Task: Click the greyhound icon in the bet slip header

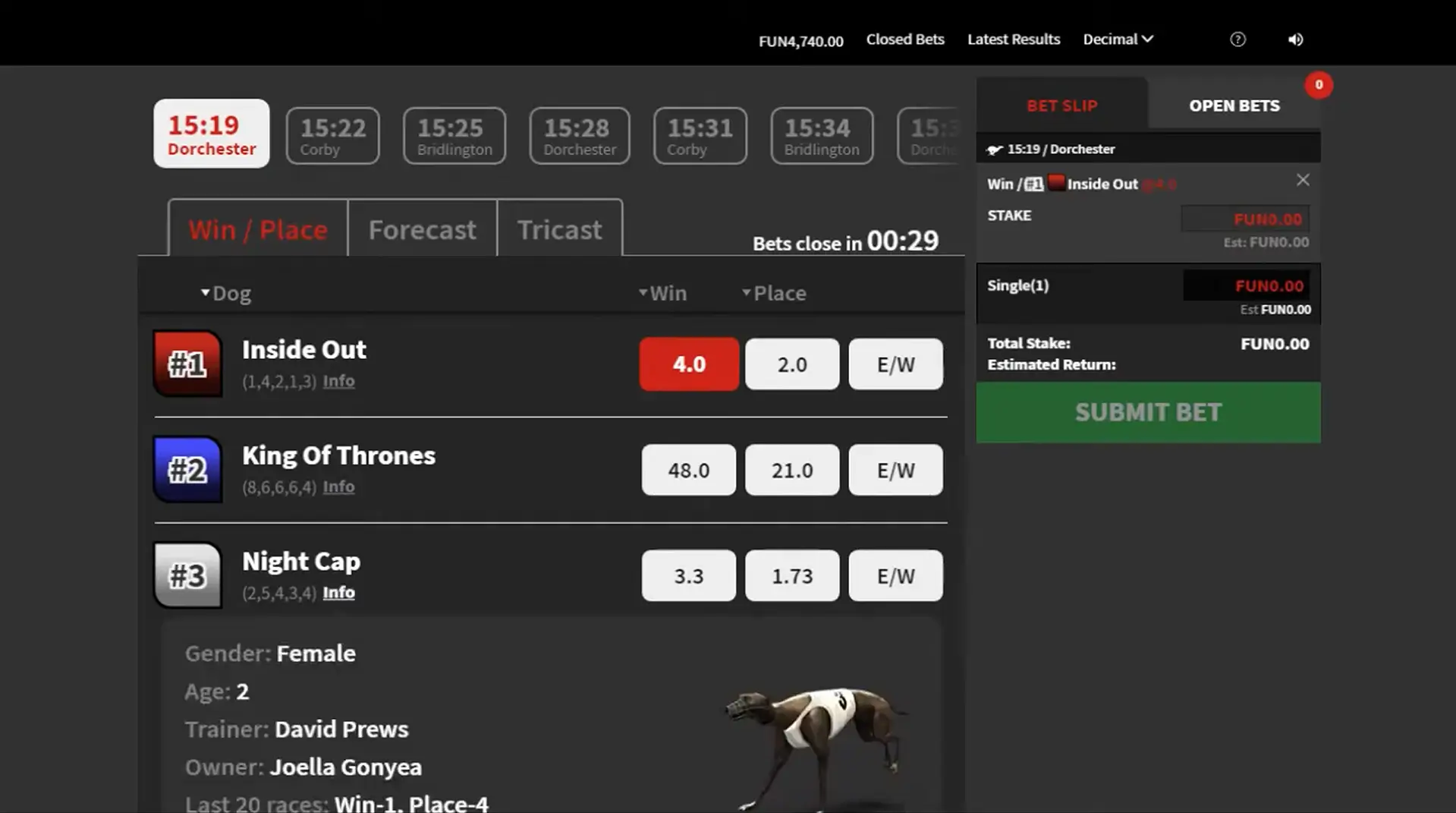Action: point(994,149)
